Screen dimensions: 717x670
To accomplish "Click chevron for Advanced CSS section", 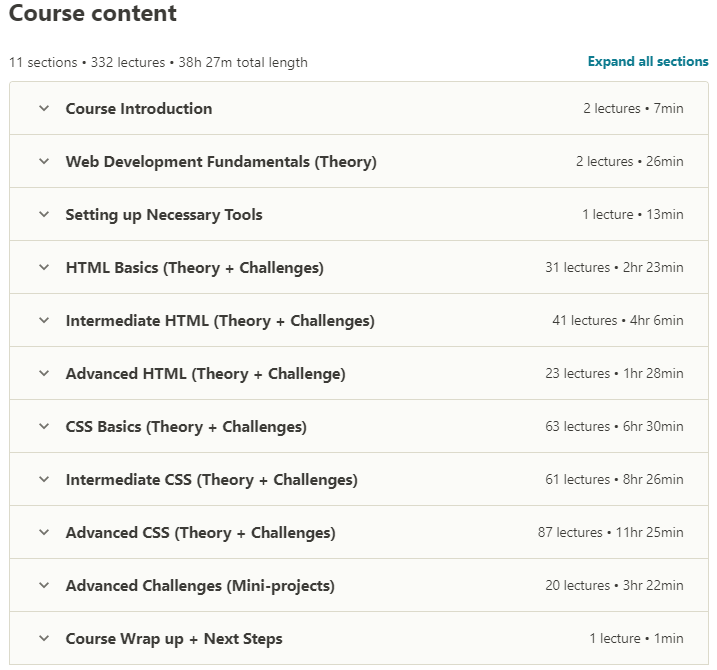I will click(44, 533).
